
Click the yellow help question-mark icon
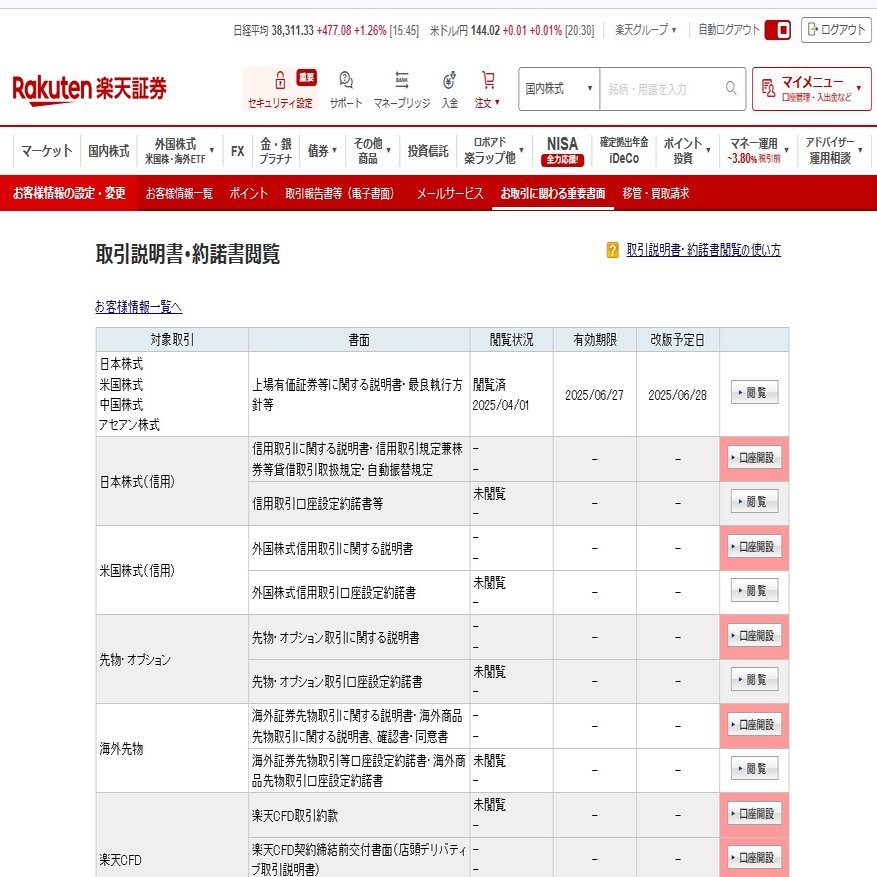pos(612,249)
